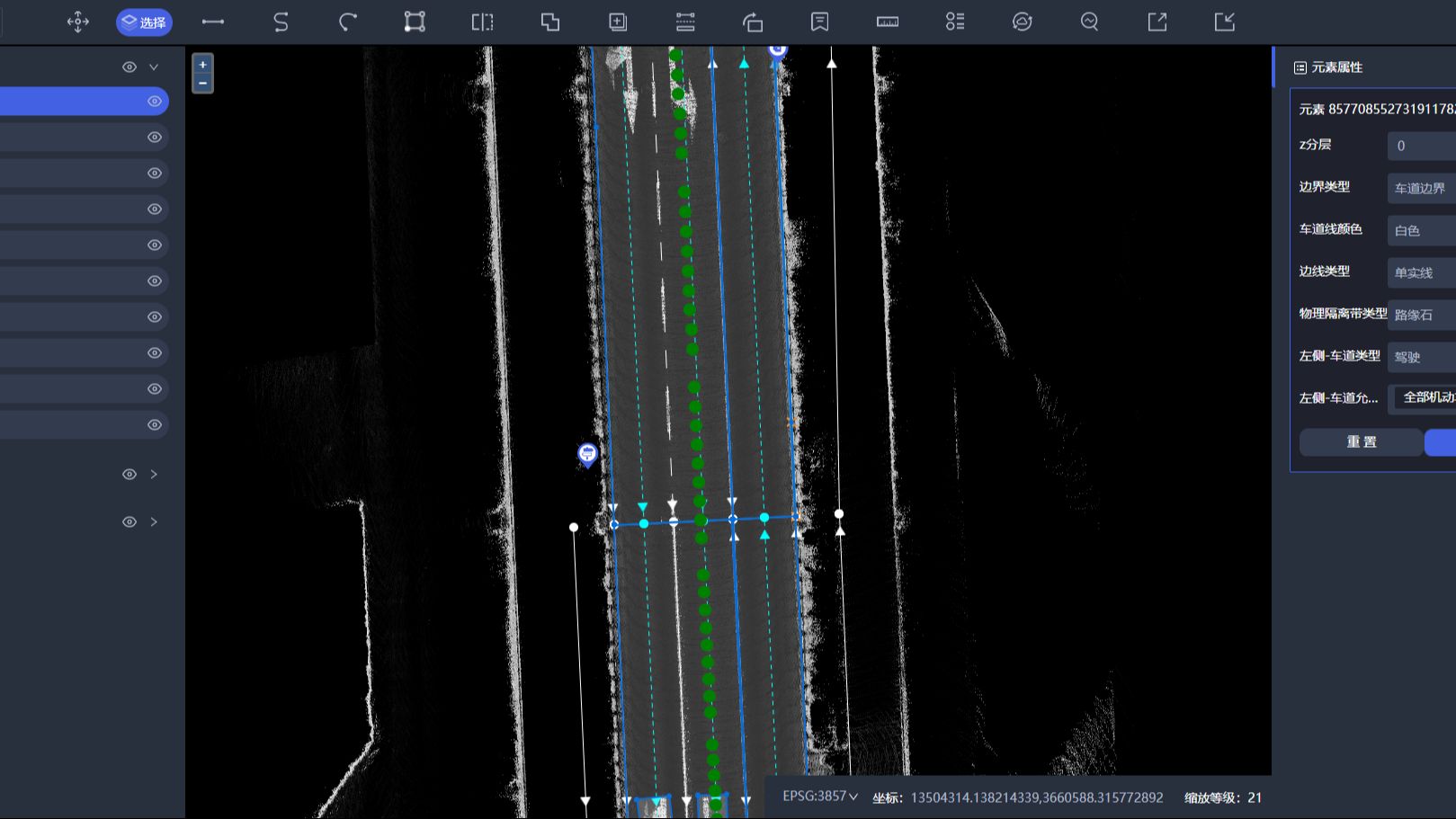Select the arc drawing tool

click(x=348, y=22)
